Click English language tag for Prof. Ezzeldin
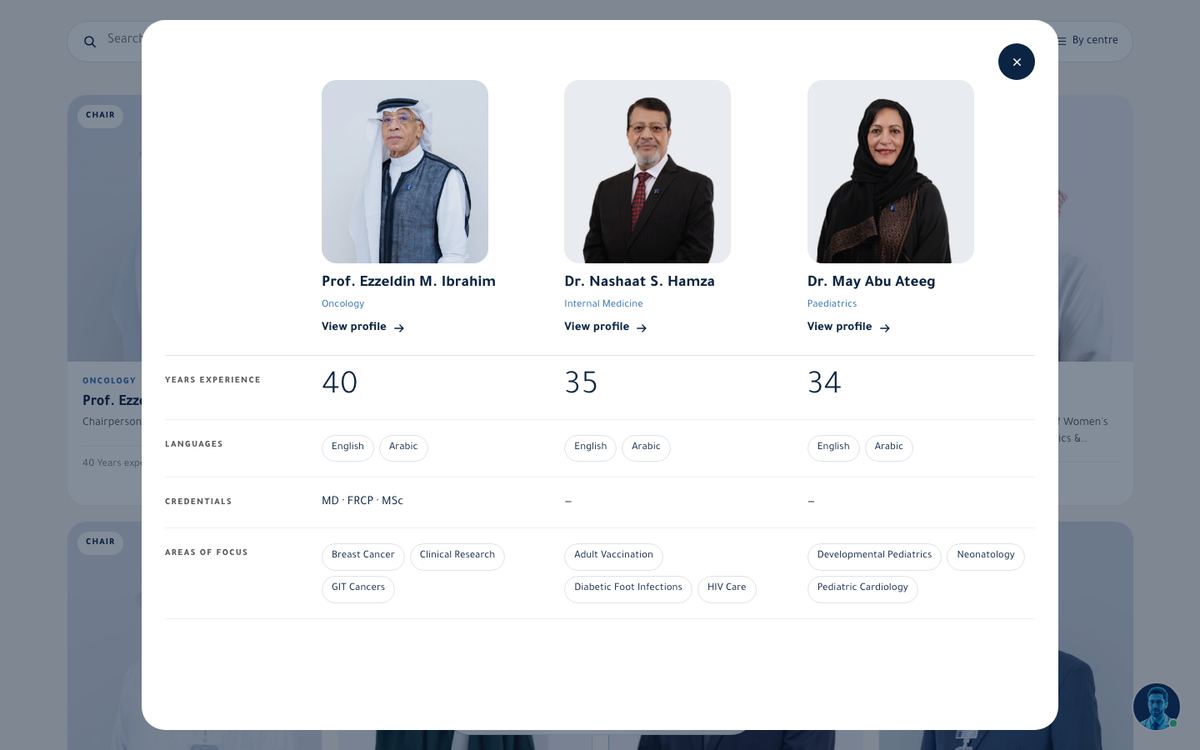Image resolution: width=1200 pixels, height=750 pixels. click(x=348, y=448)
